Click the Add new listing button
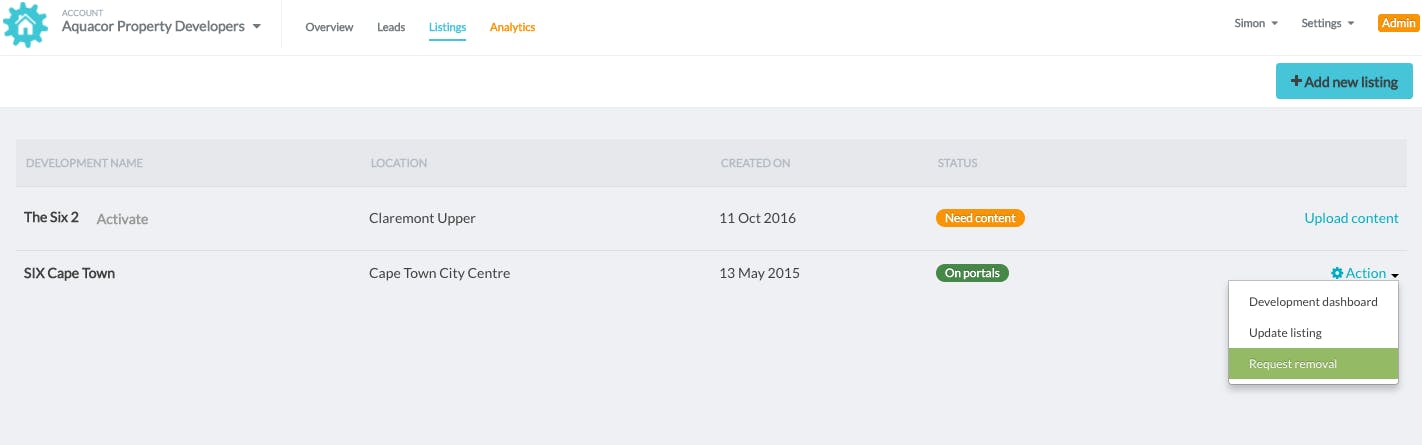1422x445 pixels. pyautogui.click(x=1344, y=82)
